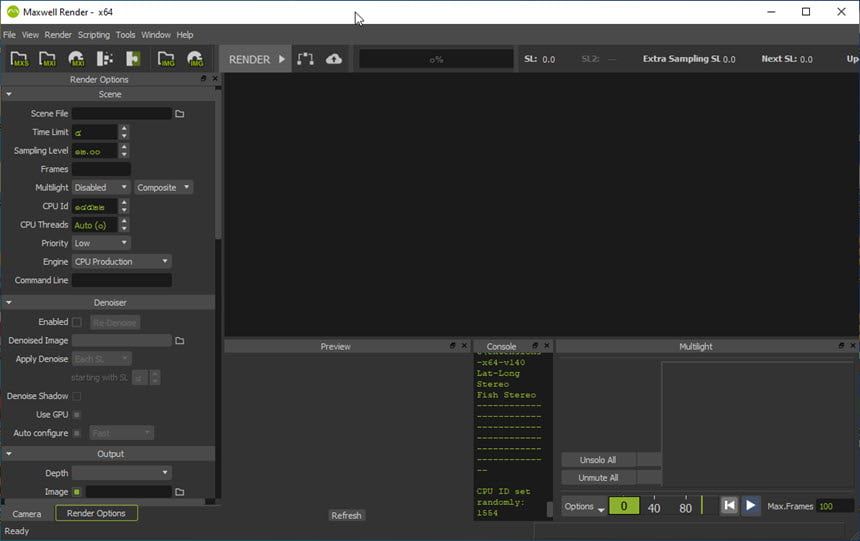860x541 pixels.
Task: Open the Engine CPU Production dropdown
Action: click(122, 262)
